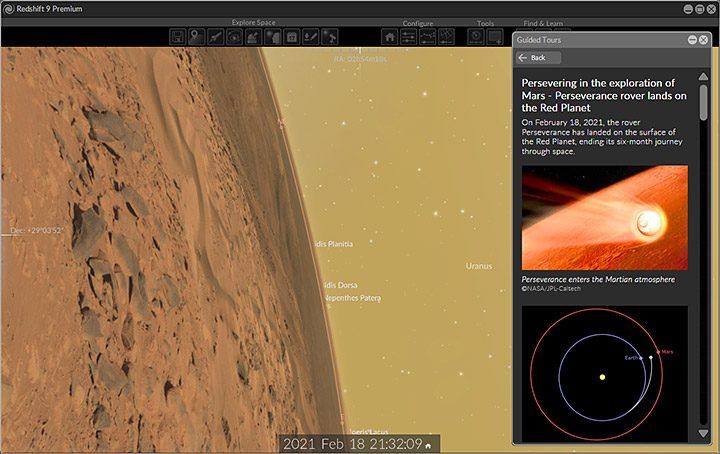Click the star pattern icon under Configure
Image resolution: width=720 pixels, height=454 pixels.
pyautogui.click(x=446, y=37)
